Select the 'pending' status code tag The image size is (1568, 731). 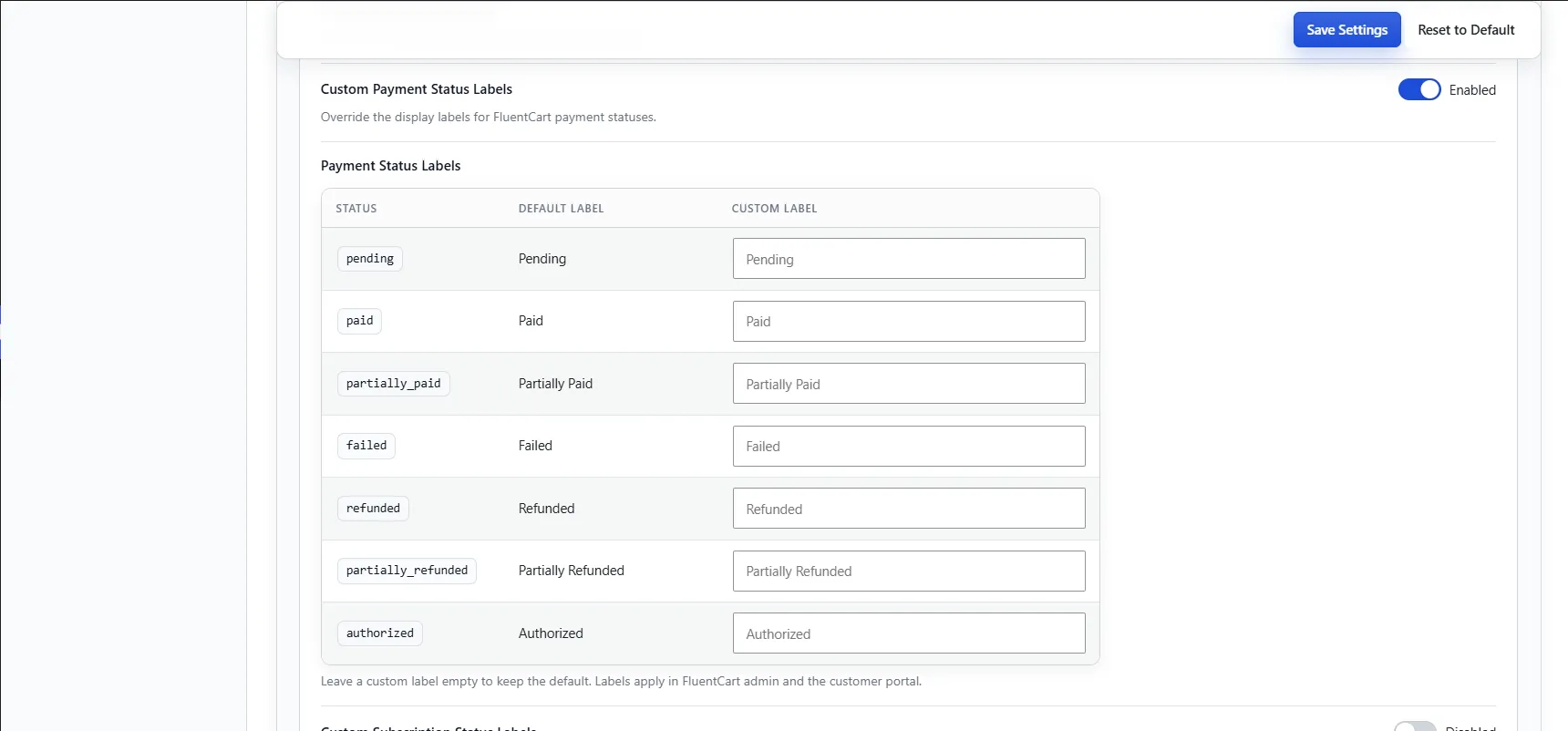click(370, 259)
